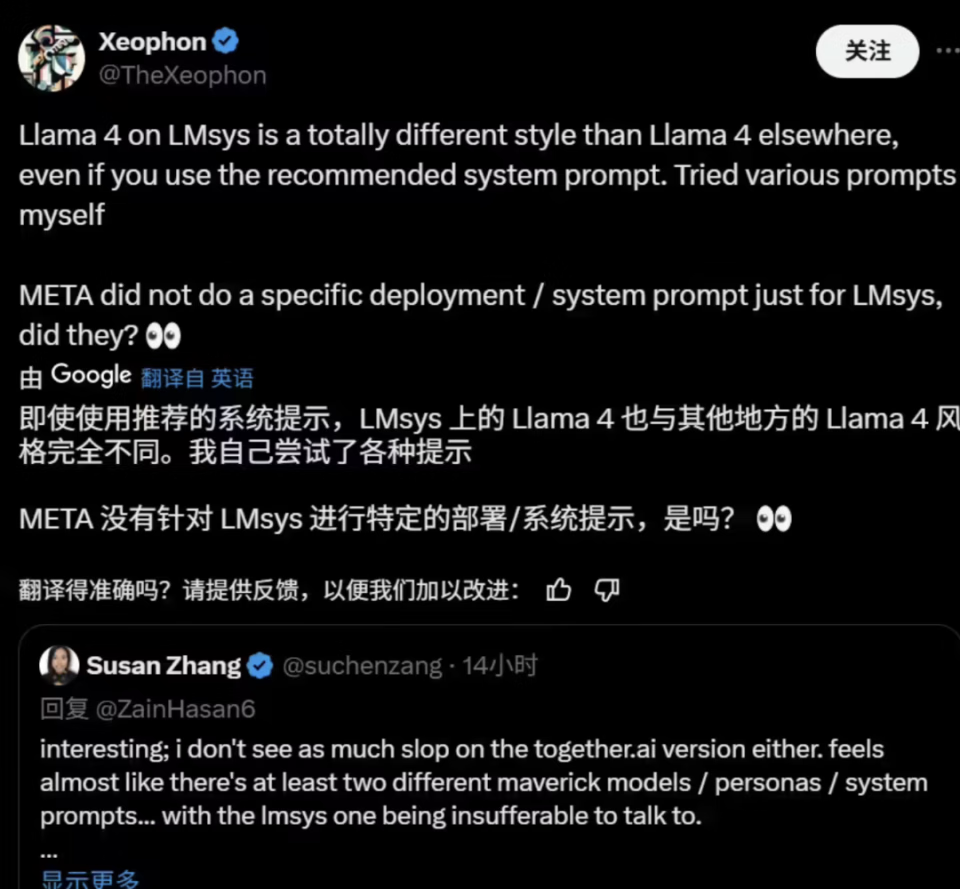This screenshot has height=889, width=960.
Task: Open the quoted tweet body text
Action: (x=484, y=782)
